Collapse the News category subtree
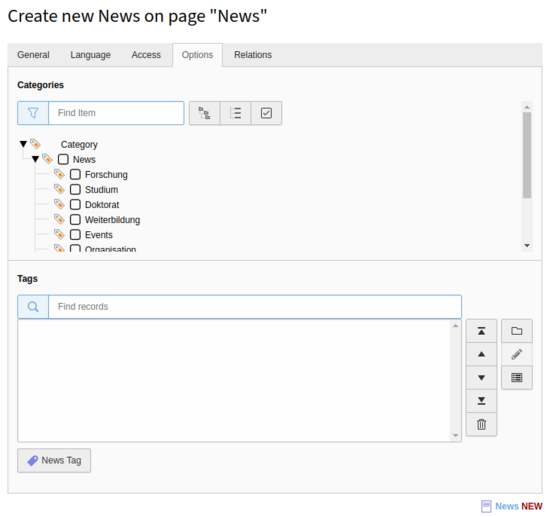Image resolution: width=550 pixels, height=517 pixels. pos(35,159)
